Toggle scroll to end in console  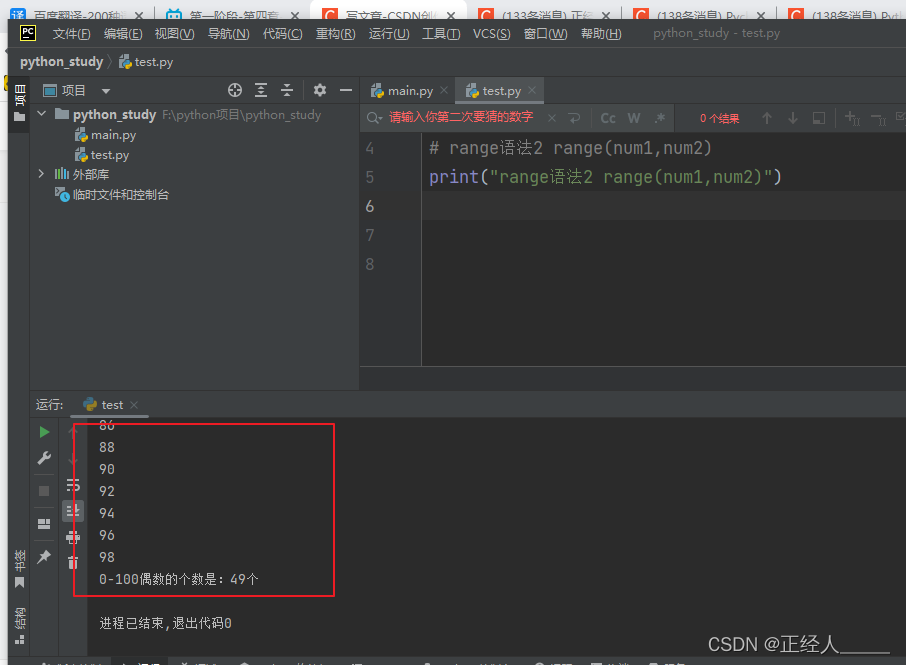[x=73, y=511]
